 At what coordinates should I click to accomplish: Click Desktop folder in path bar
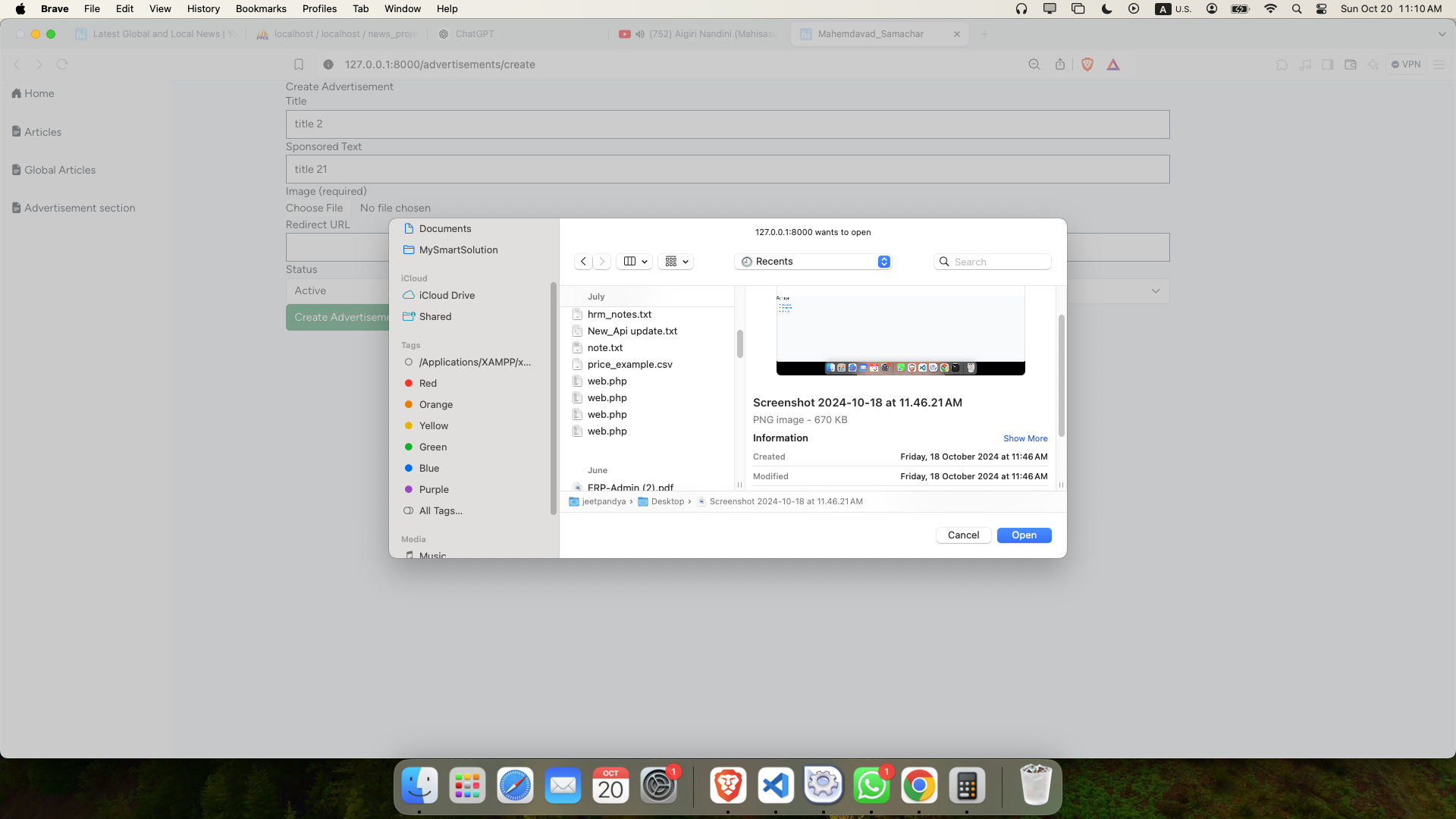[x=667, y=502]
